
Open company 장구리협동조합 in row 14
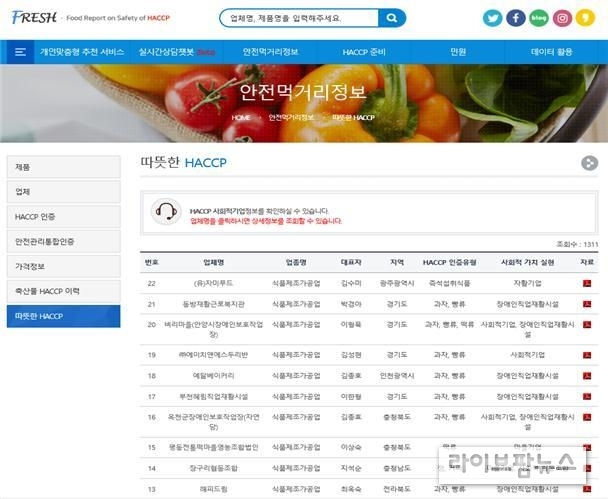tap(213, 468)
